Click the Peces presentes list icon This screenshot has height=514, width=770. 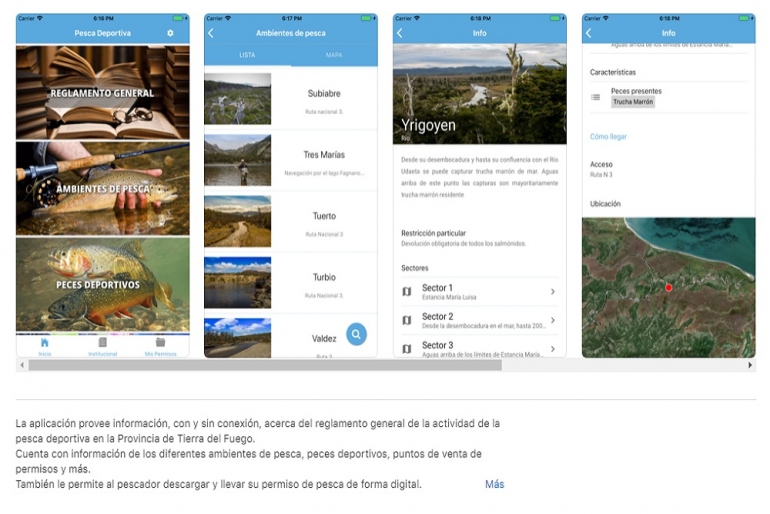596,97
